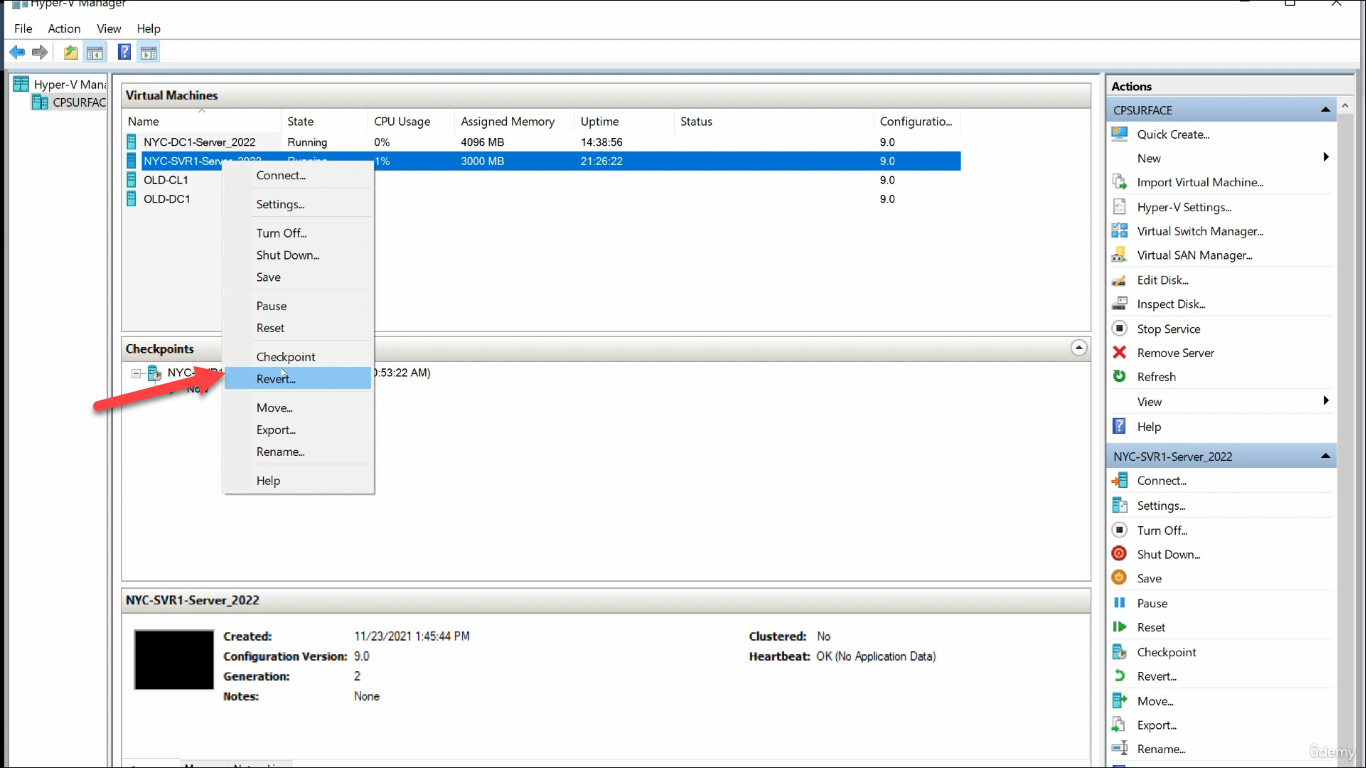Click the red Remove Server X icon
This screenshot has height=768, width=1366.
[x=1119, y=352]
